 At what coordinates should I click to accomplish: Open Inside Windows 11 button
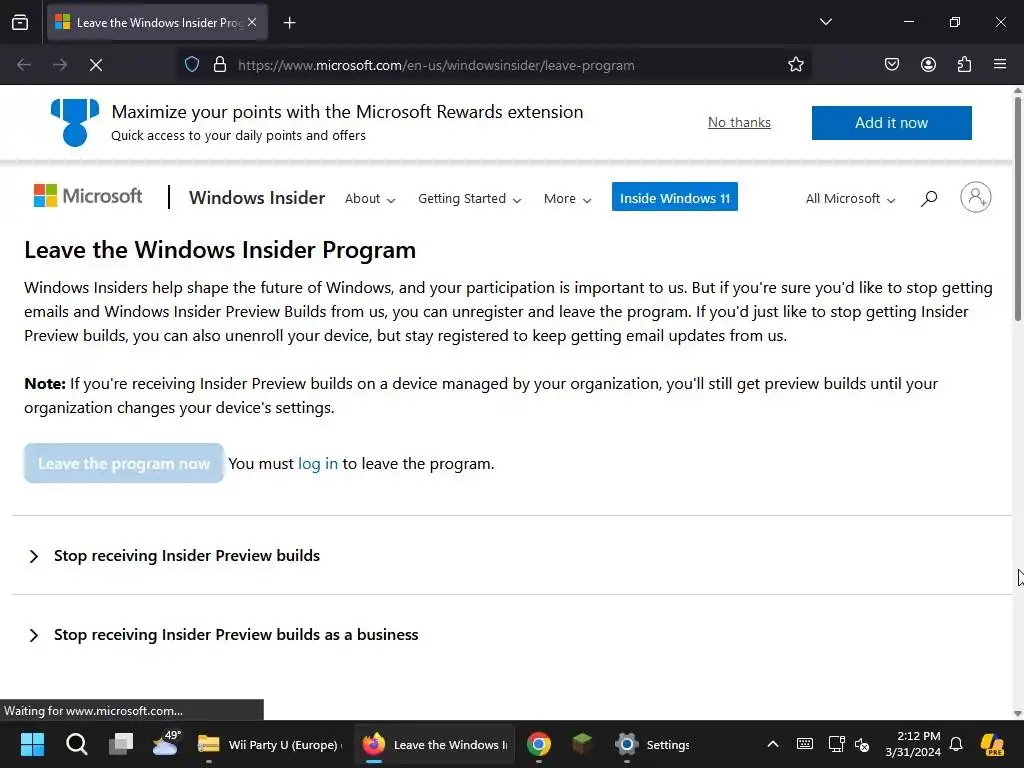click(675, 197)
